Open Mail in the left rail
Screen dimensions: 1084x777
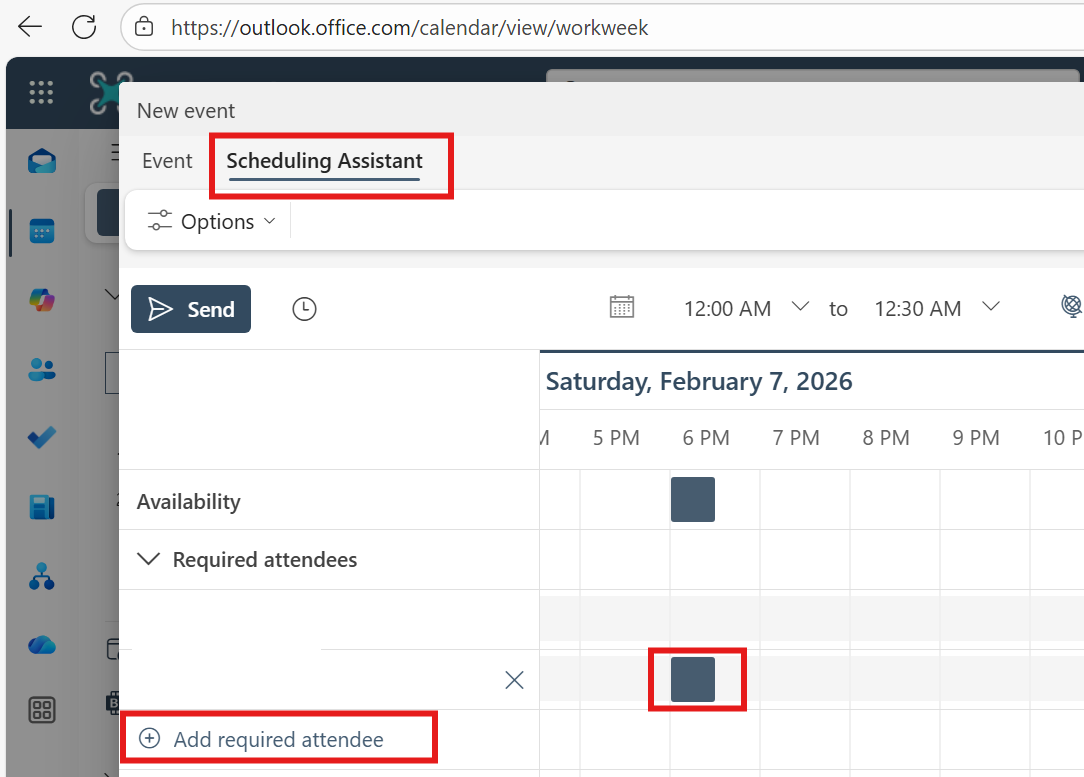[x=41, y=161]
